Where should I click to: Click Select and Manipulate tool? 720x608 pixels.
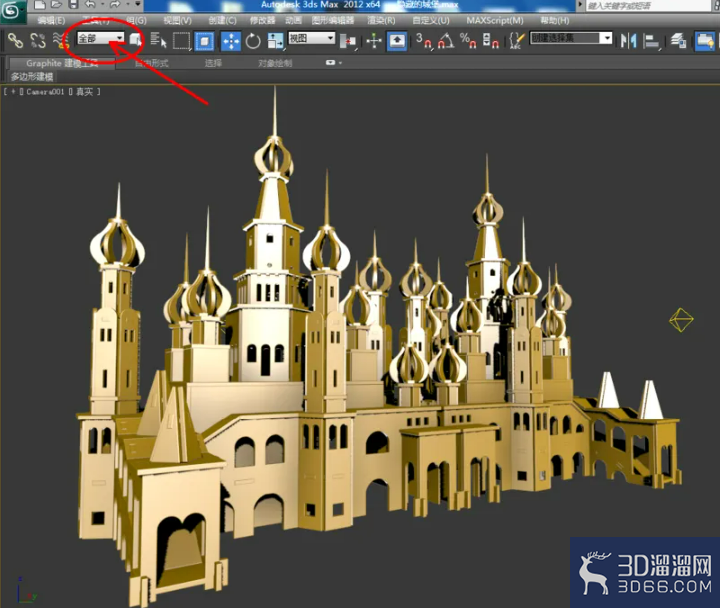[x=374, y=40]
